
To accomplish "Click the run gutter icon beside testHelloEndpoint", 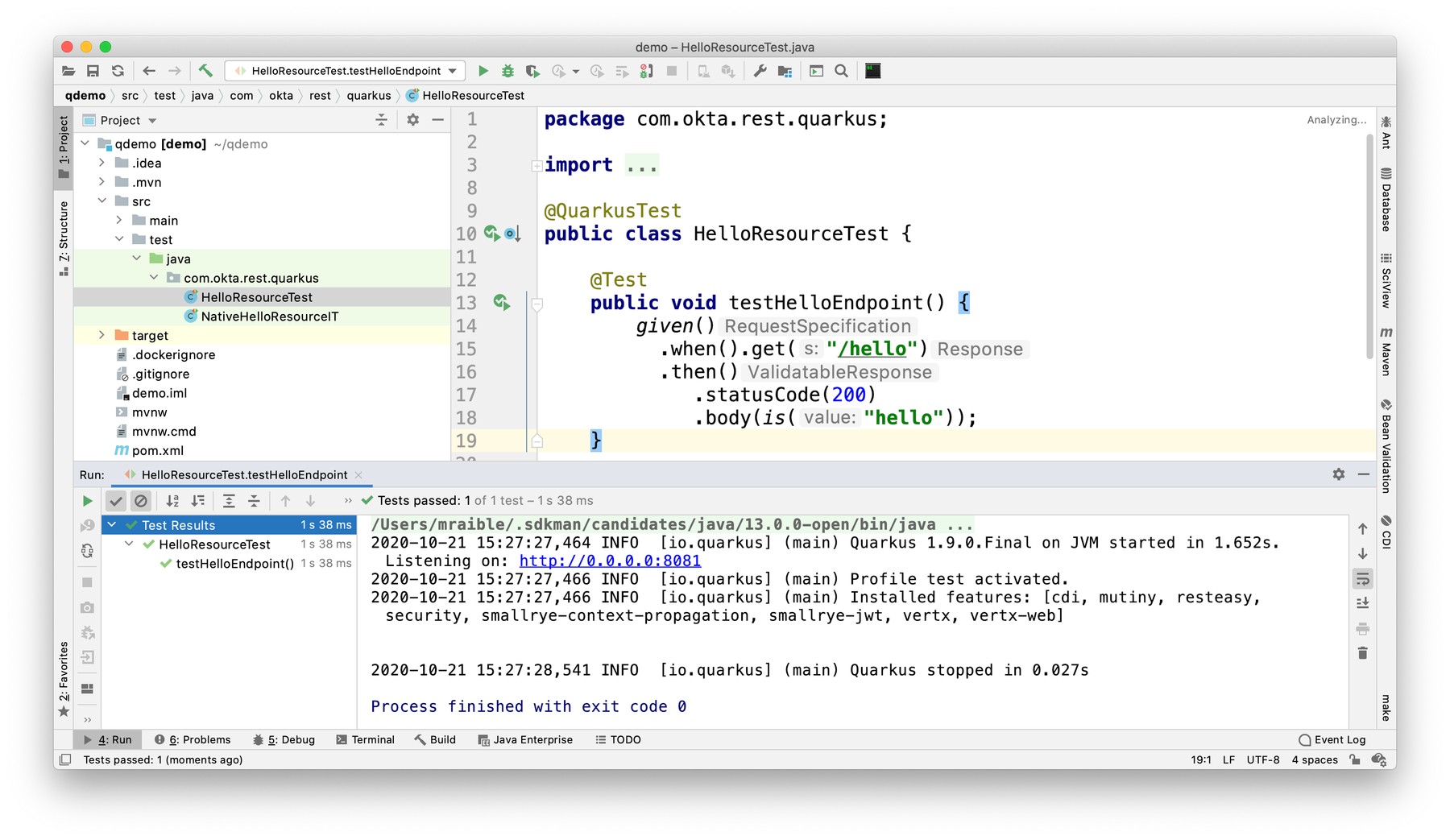I will (501, 303).
